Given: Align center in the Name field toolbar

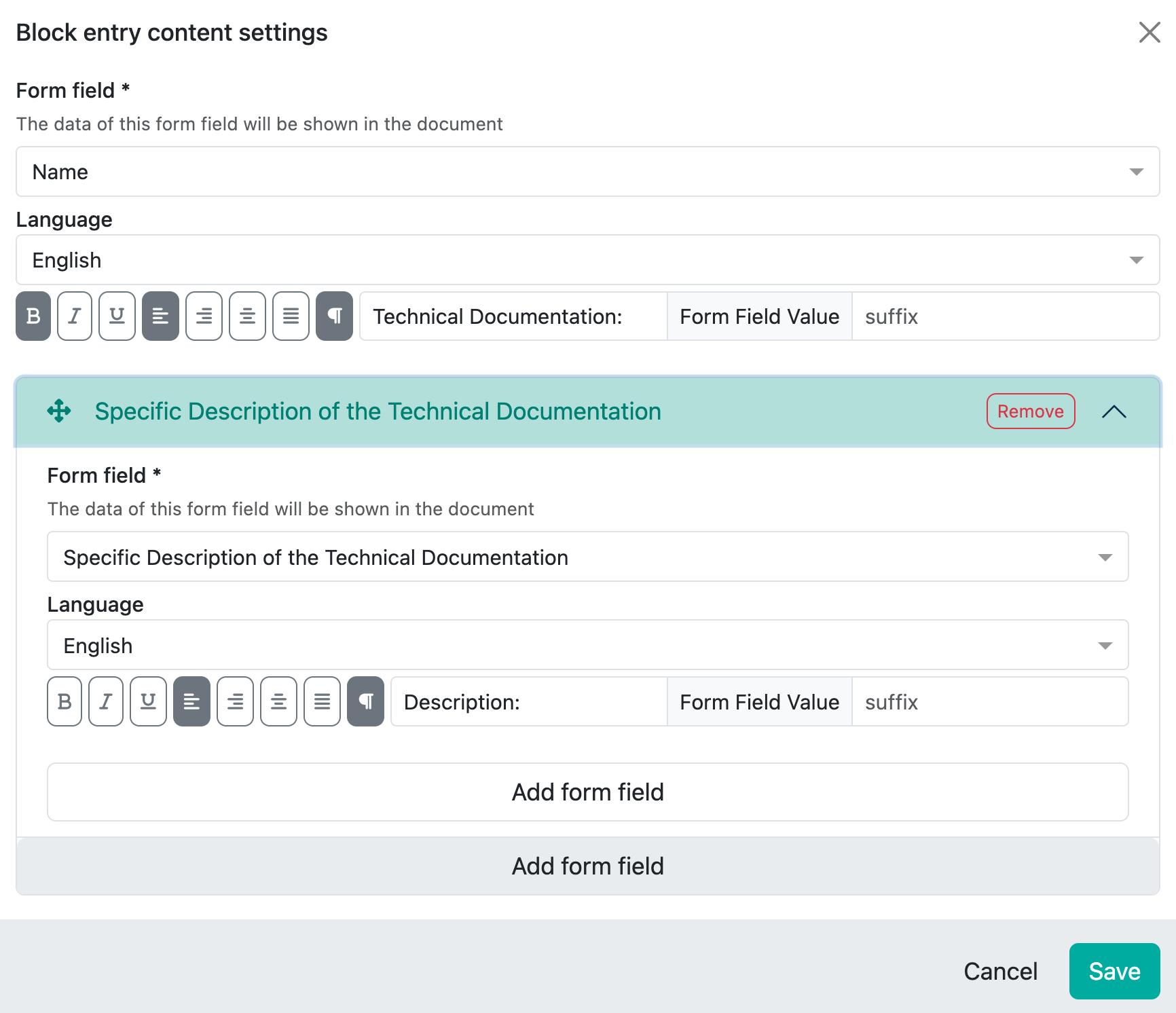Looking at the screenshot, I should [x=247, y=316].
